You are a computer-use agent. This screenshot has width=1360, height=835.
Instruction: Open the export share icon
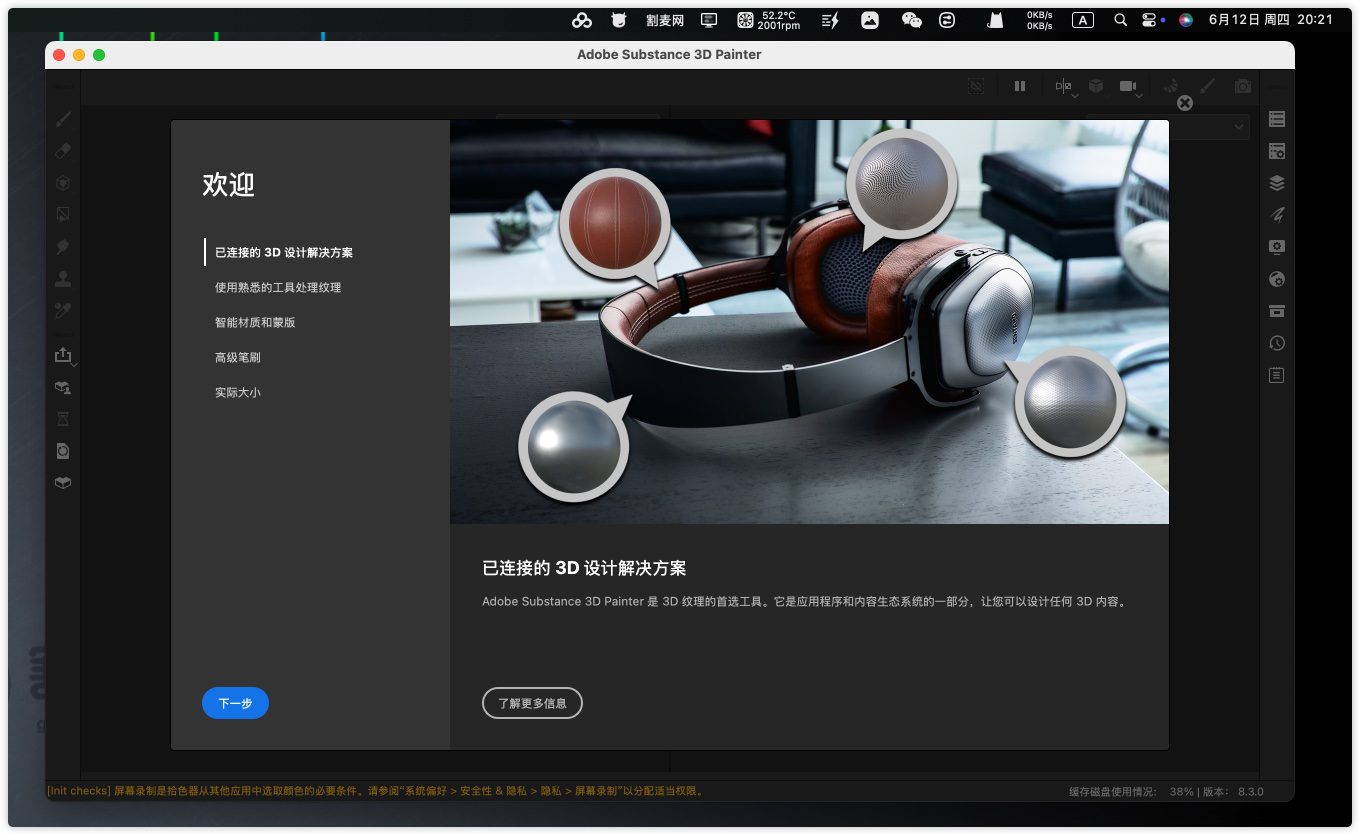coord(63,355)
